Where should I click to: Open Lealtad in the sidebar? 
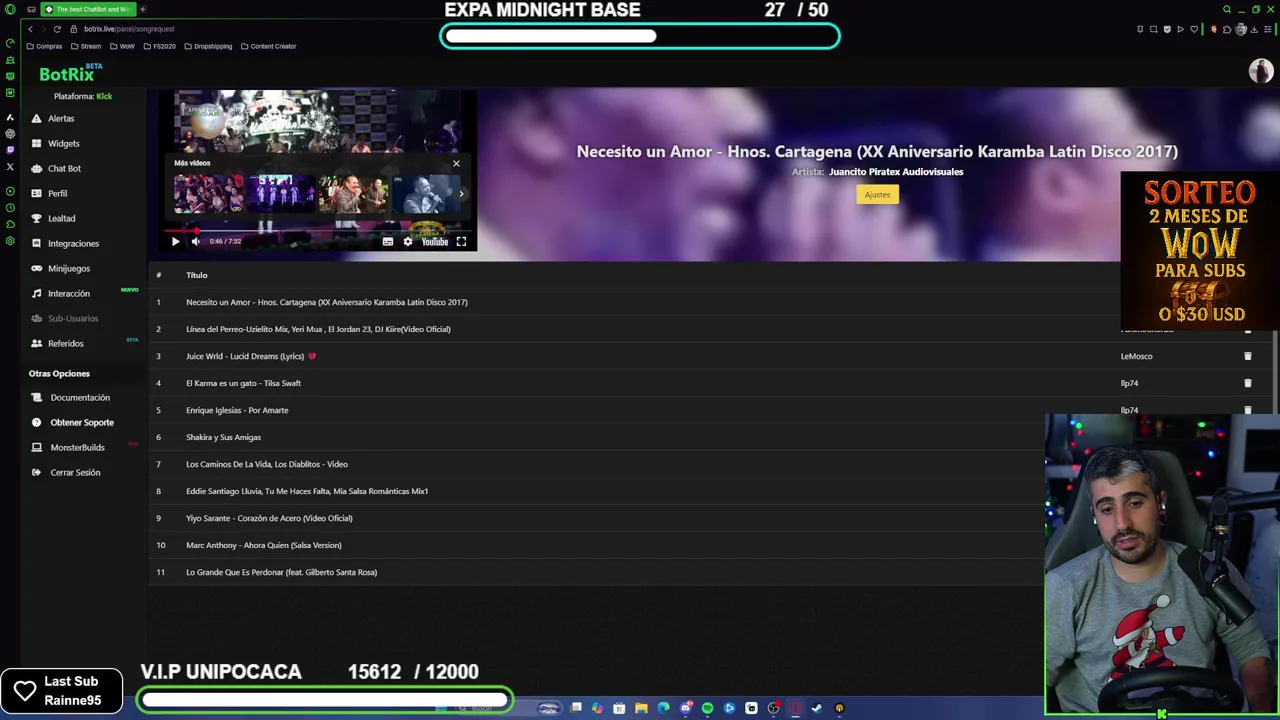[61, 218]
